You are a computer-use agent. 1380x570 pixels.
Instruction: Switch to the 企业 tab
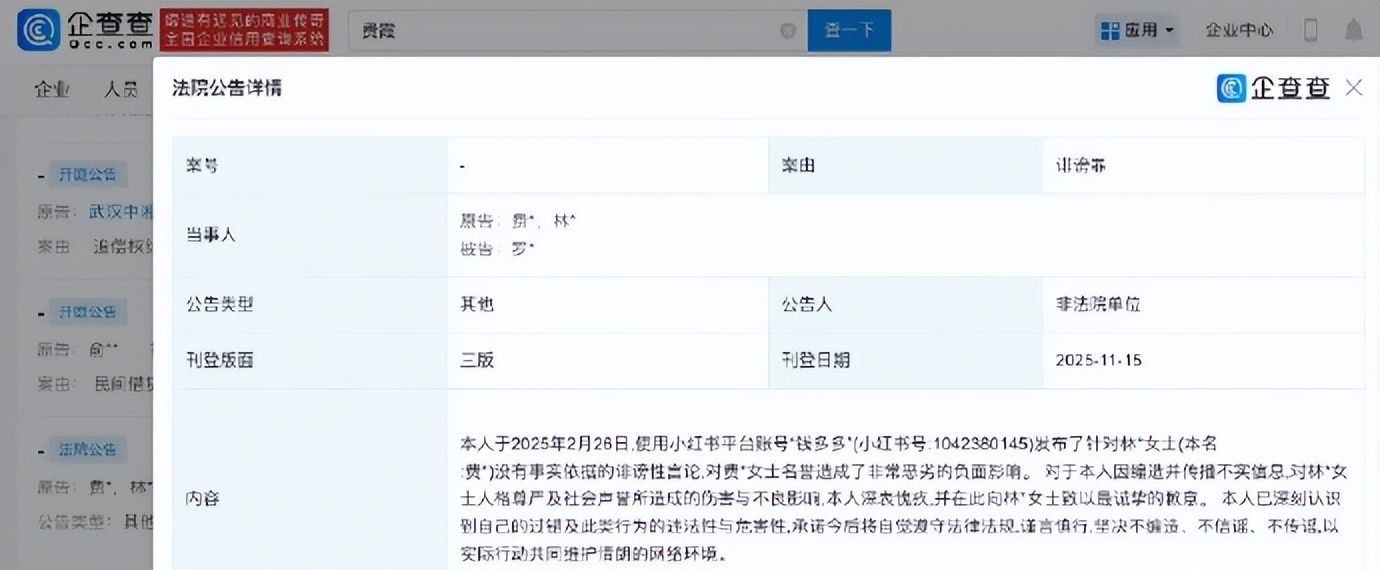point(52,89)
